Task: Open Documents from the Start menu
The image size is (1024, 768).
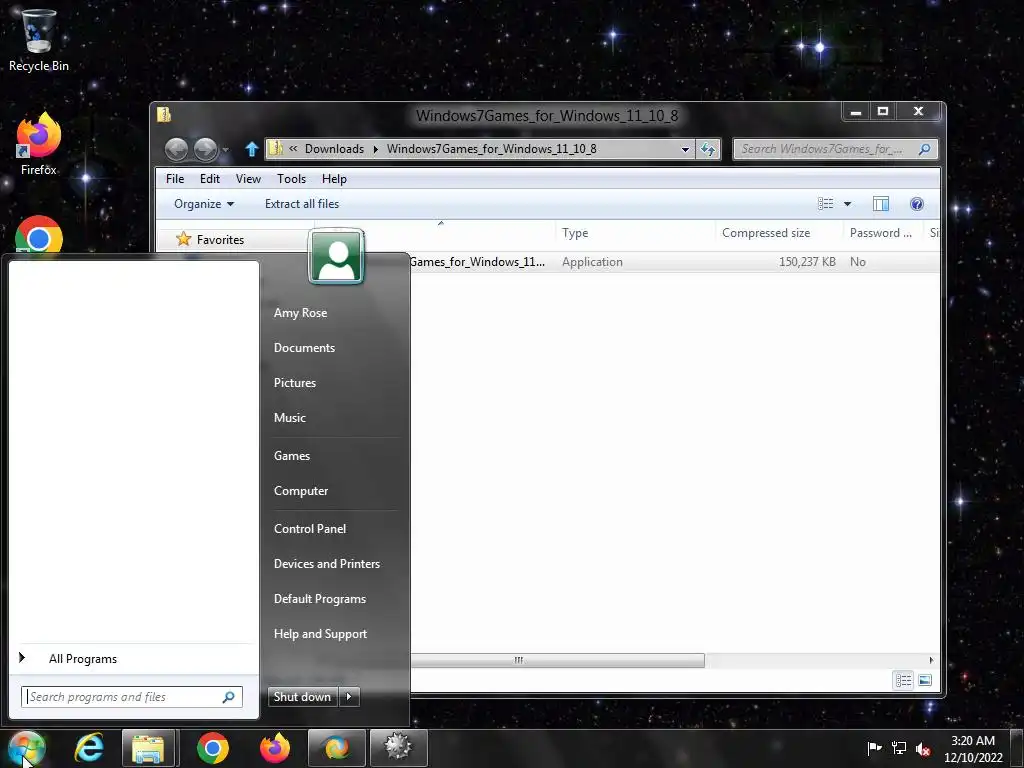Action: tap(304, 348)
